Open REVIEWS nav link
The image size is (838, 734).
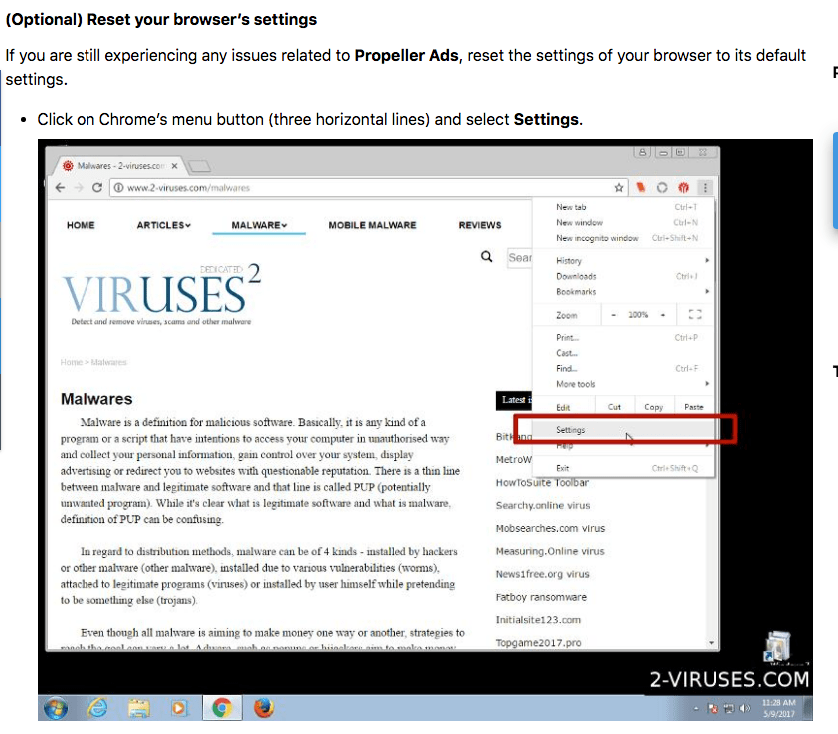480,225
